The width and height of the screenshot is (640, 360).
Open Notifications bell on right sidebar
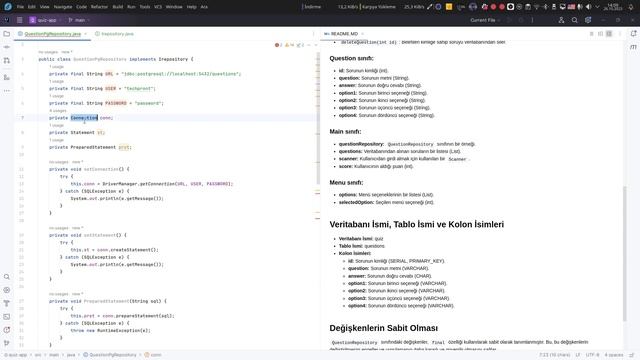tap(633, 34)
